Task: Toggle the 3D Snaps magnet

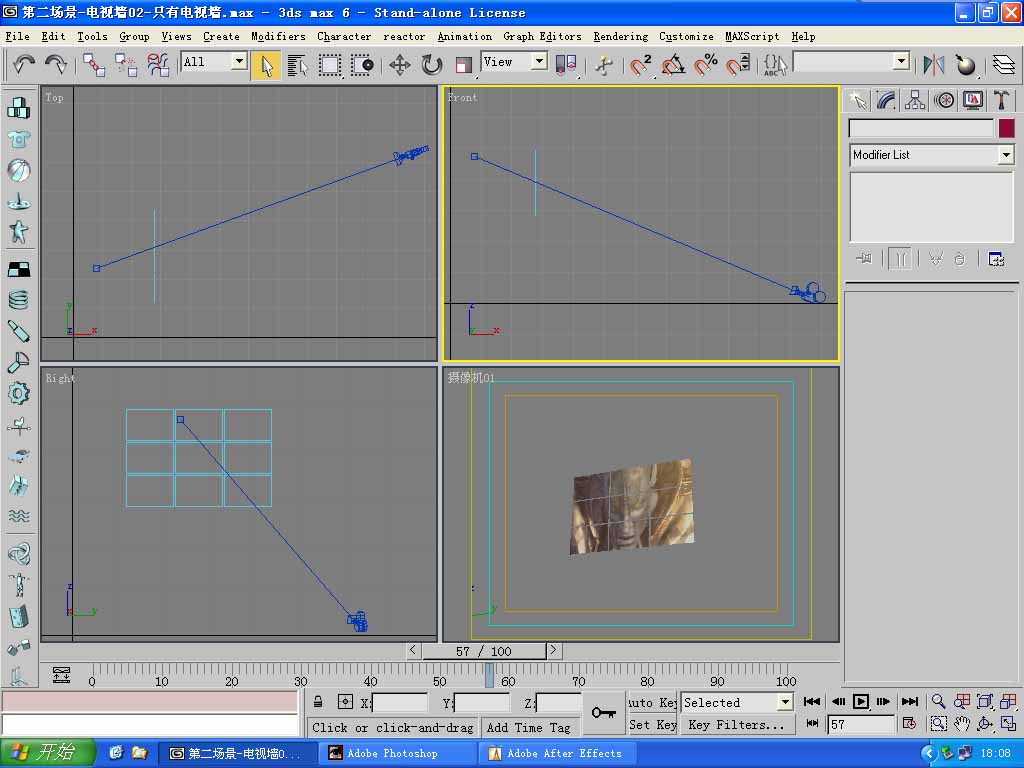Action: pyautogui.click(x=640, y=65)
